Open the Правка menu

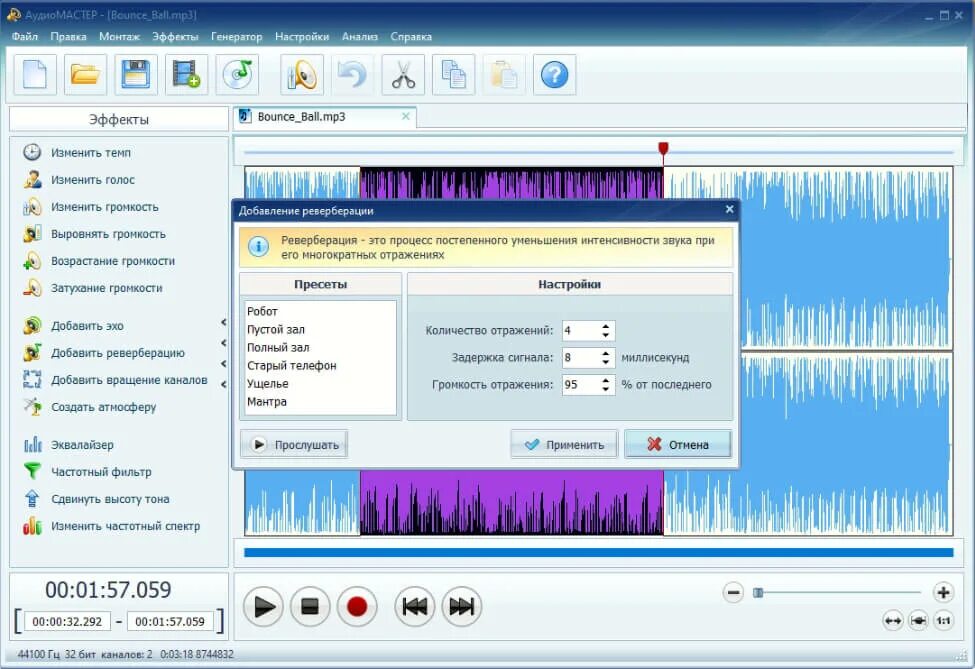68,37
